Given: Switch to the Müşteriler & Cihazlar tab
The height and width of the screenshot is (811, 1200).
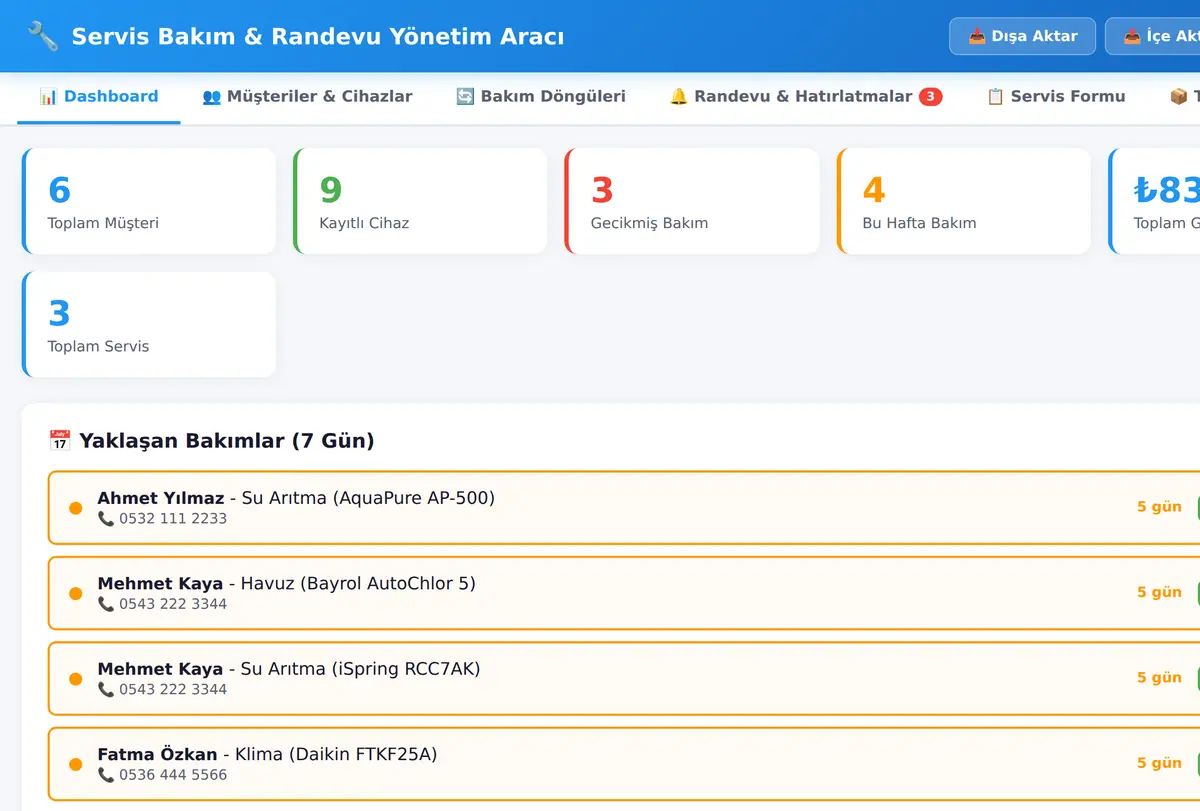Looking at the screenshot, I should click(307, 97).
